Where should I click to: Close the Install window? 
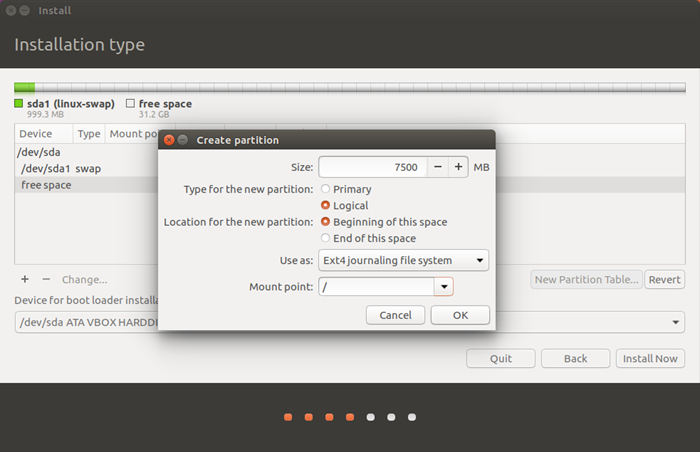[x=11, y=10]
